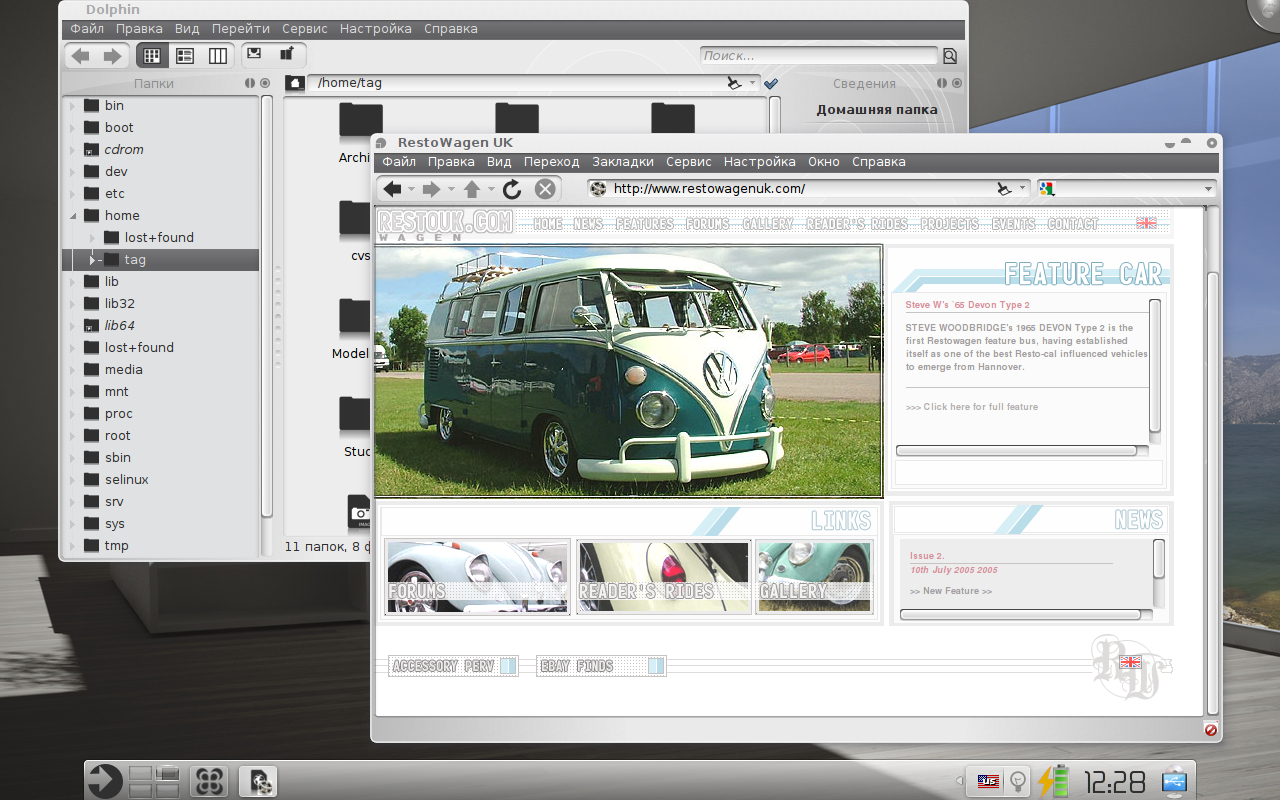Viewport: 1280px width, 800px height.
Task: Click the GALLERY link on website navigation
Action: pos(768,224)
